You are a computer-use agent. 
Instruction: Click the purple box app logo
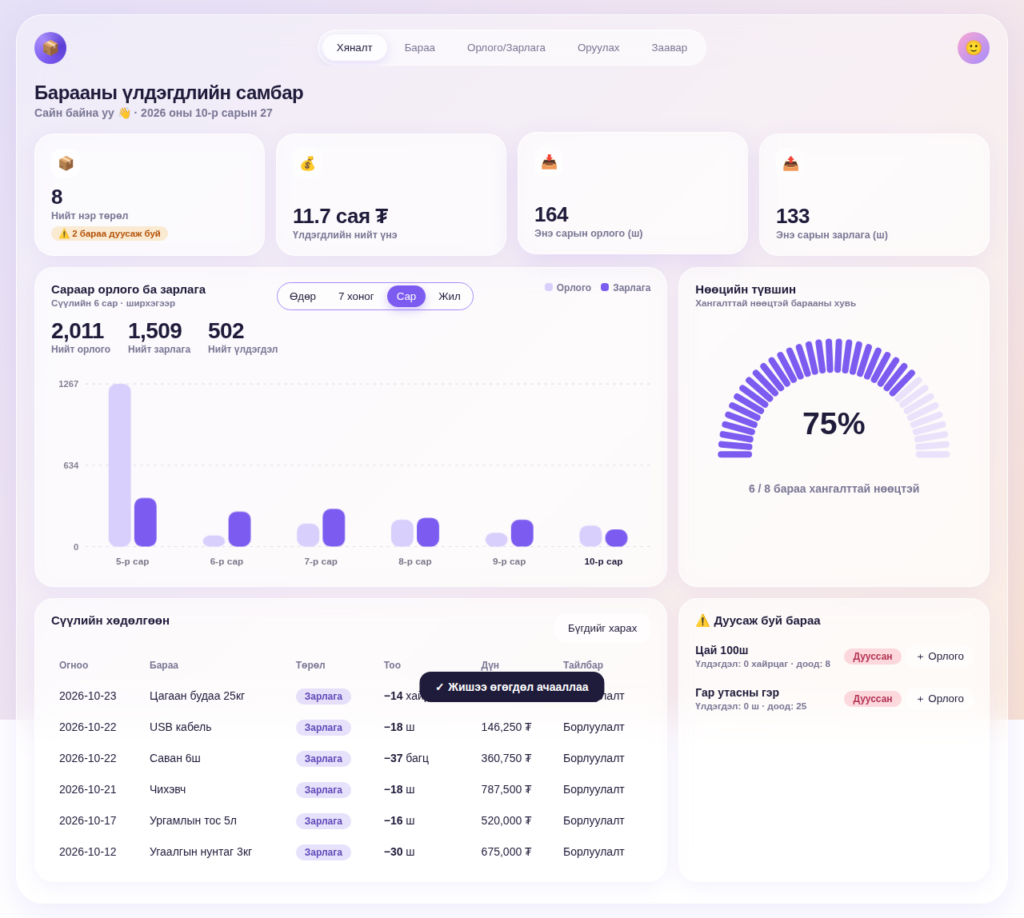pos(50,48)
